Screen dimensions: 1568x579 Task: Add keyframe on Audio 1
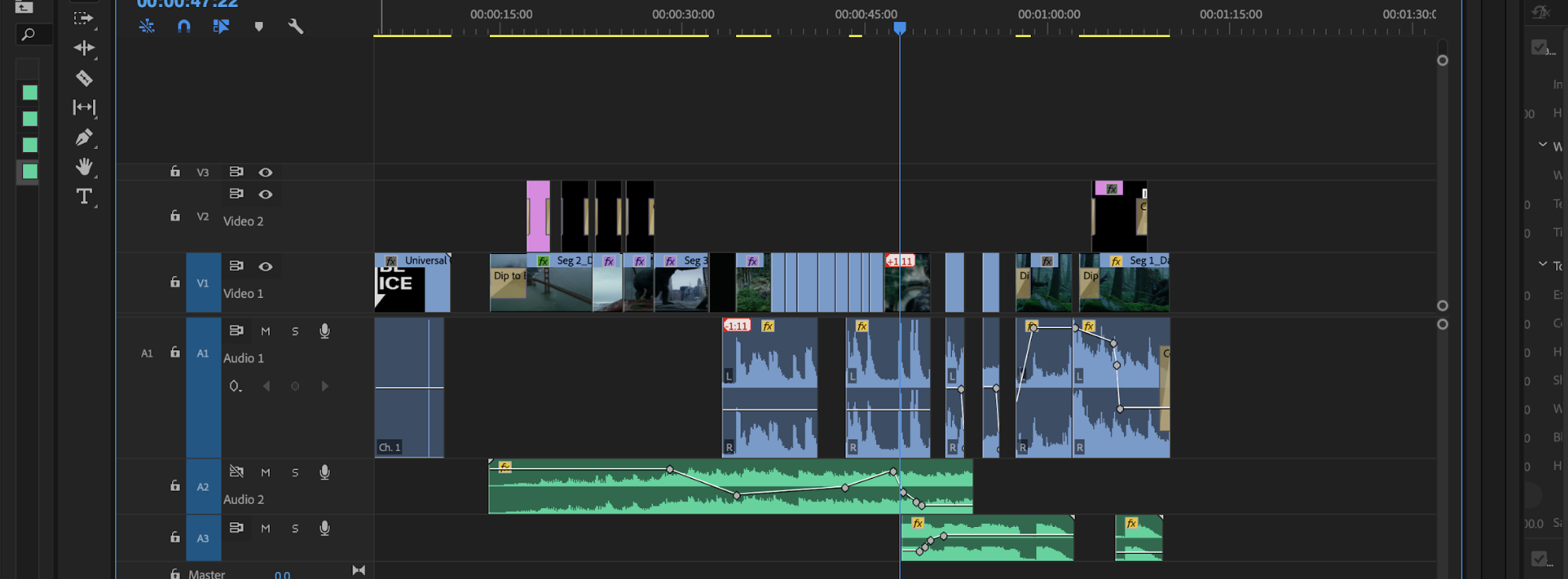pos(295,387)
